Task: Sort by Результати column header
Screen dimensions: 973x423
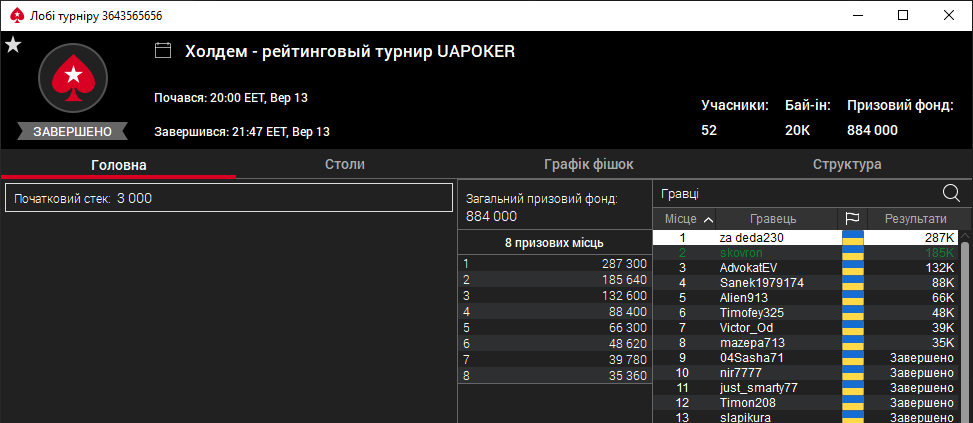Action: pyautogui.click(x=915, y=218)
